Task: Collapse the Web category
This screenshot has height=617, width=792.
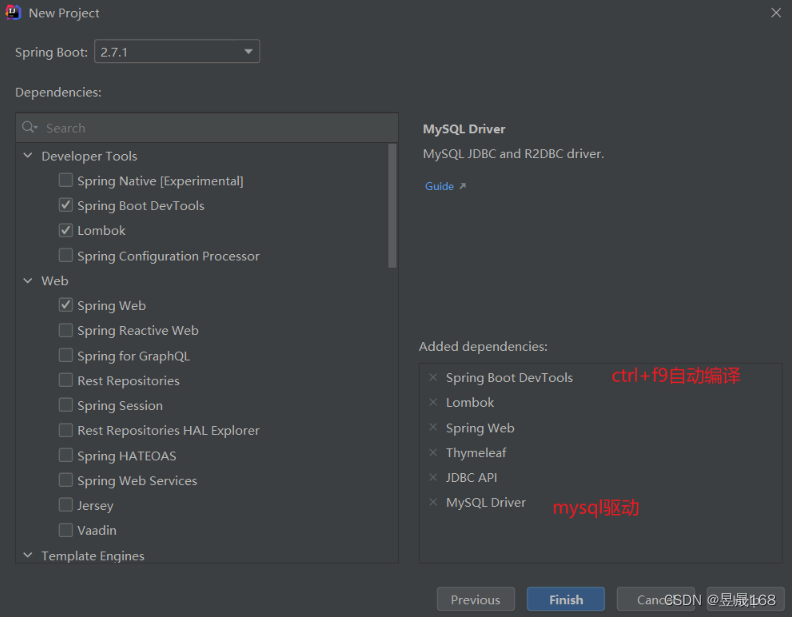Action: click(x=28, y=280)
